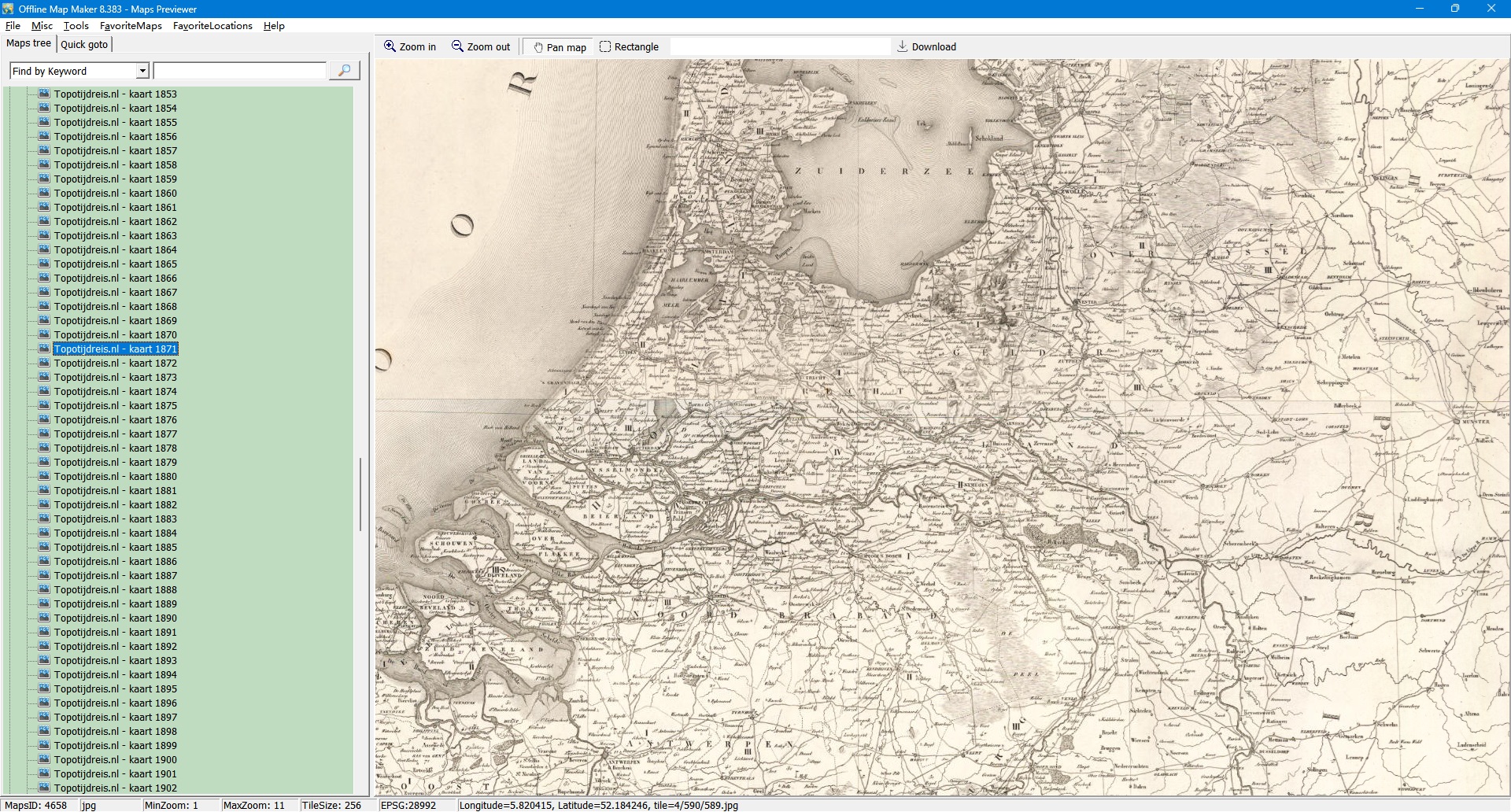
Task: Click the Download arrow icon
Action: 903,46
